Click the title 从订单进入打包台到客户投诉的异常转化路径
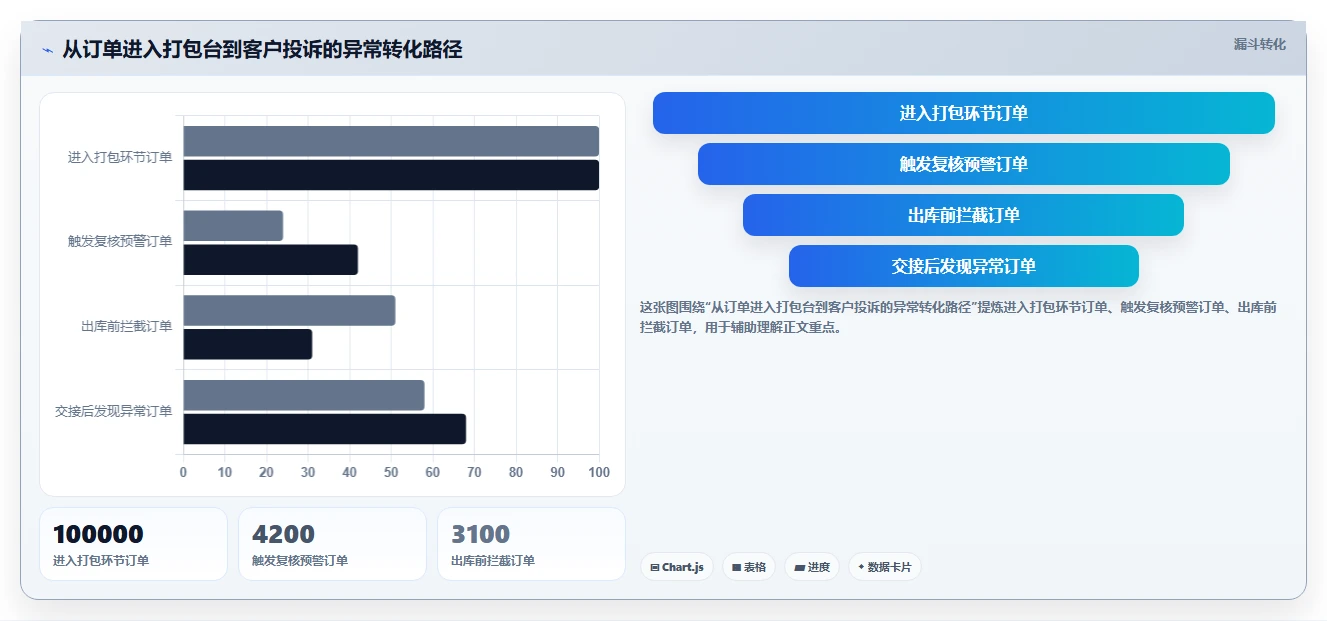Screen dimensions: 1327x621 [262, 49]
